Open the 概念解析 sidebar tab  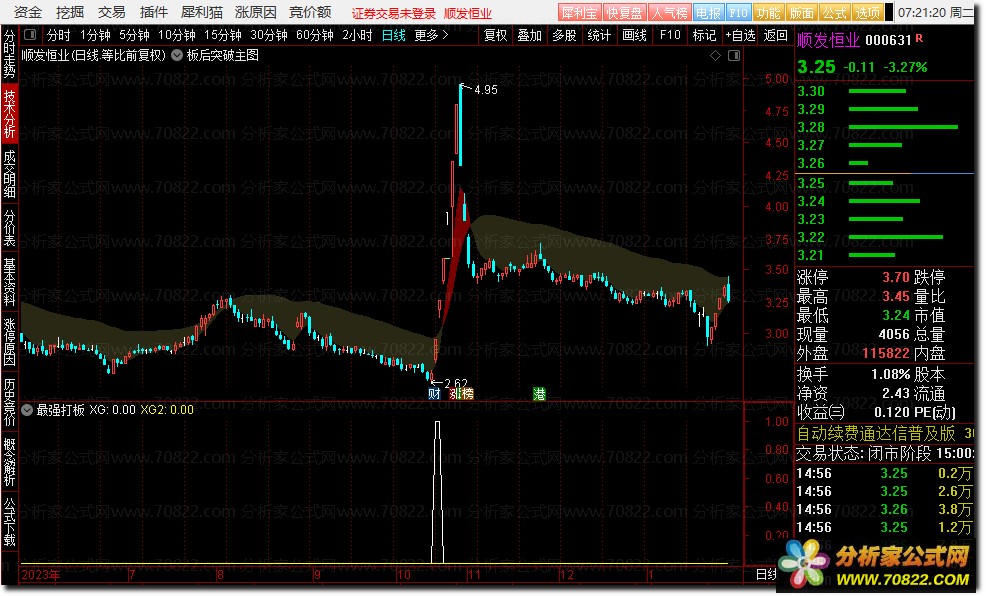[9, 462]
